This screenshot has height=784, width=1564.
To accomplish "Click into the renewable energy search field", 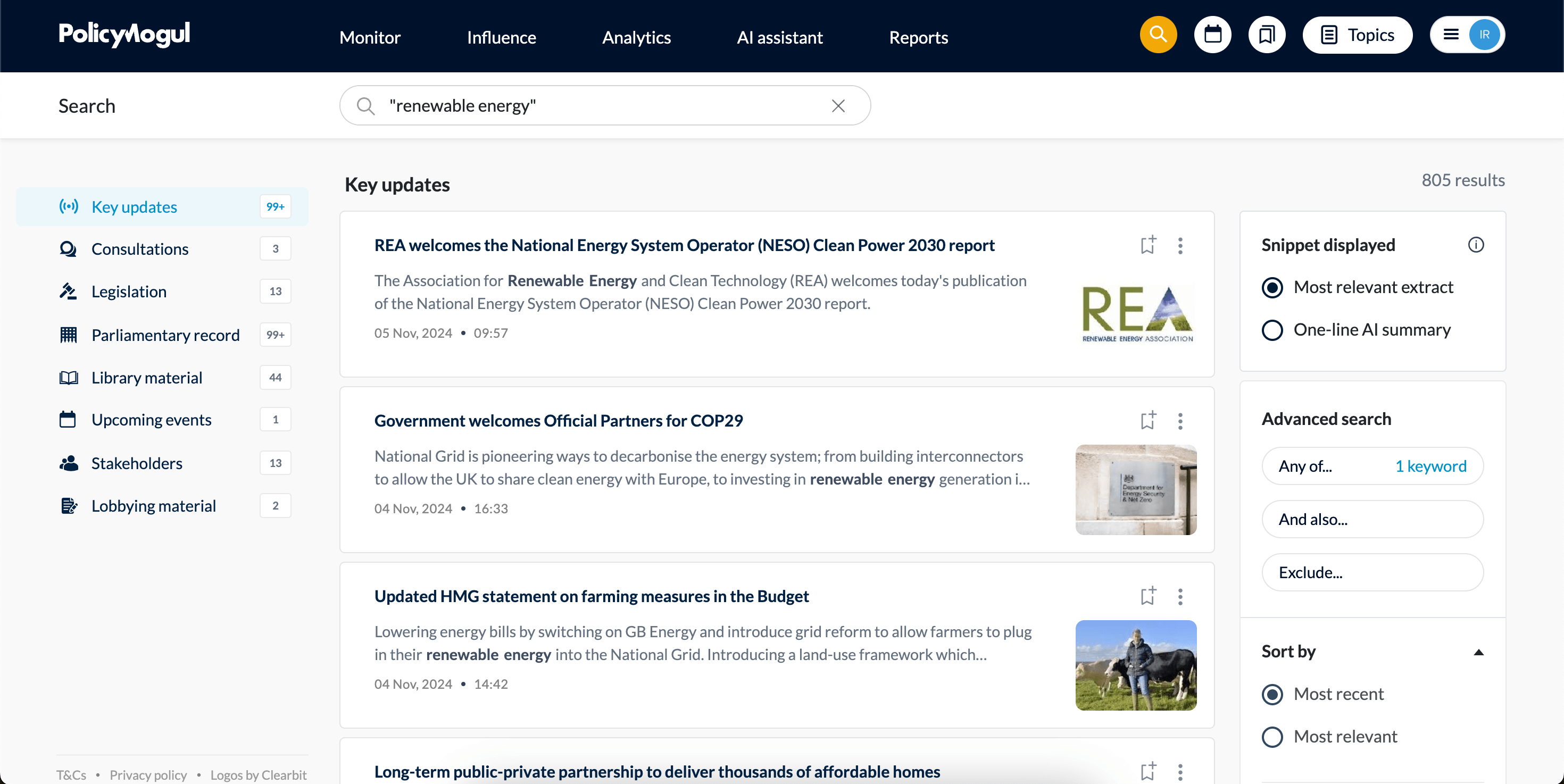I will tap(595, 106).
